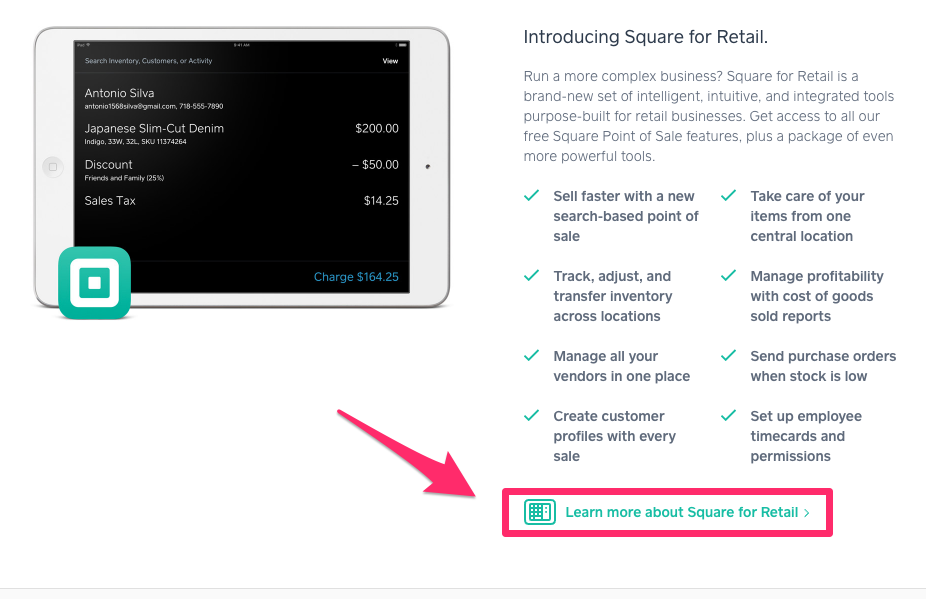This screenshot has height=599, width=926.
Task: Click the text Sell faster with a new search-based point of sale
Action: click(626, 216)
